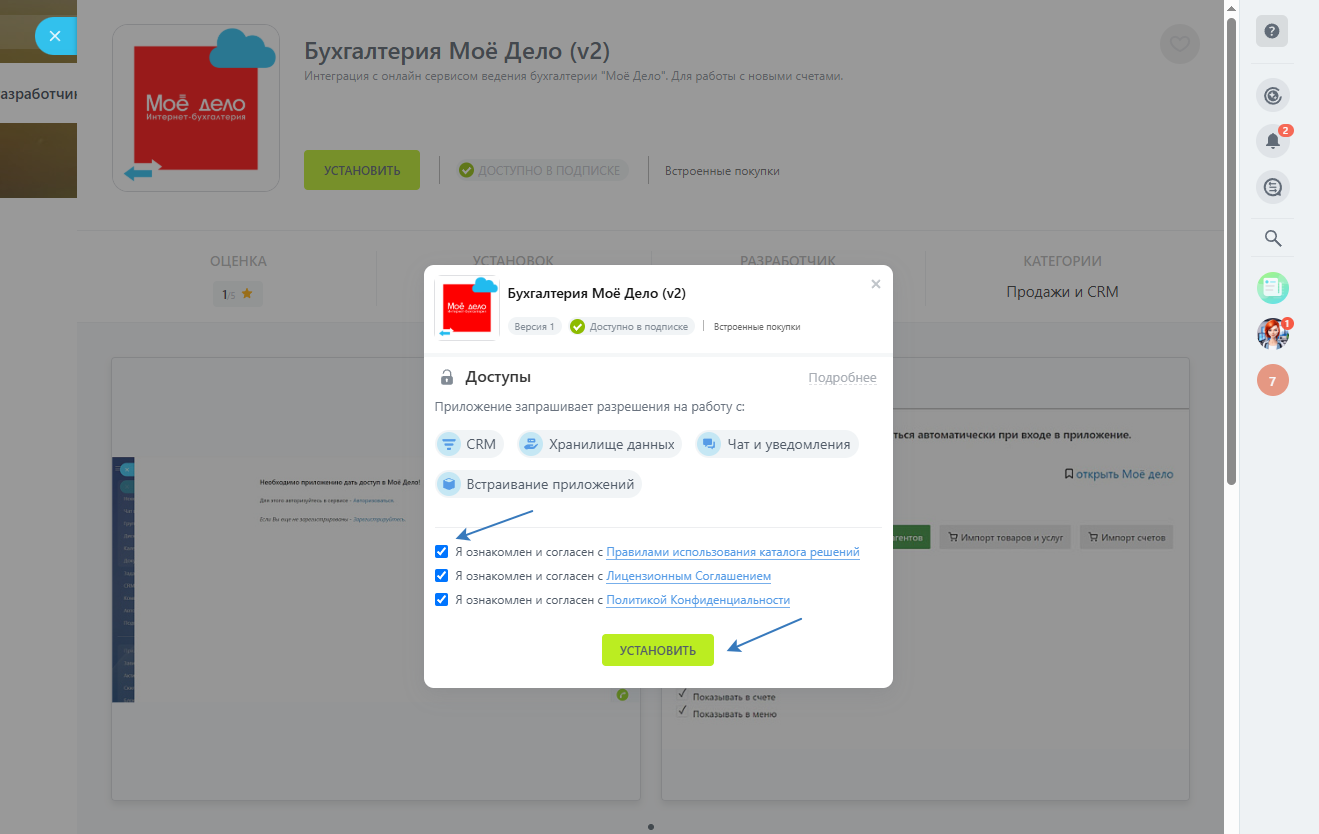Close the side panel with the blue X
The height and width of the screenshot is (834, 1319).
[54, 36]
